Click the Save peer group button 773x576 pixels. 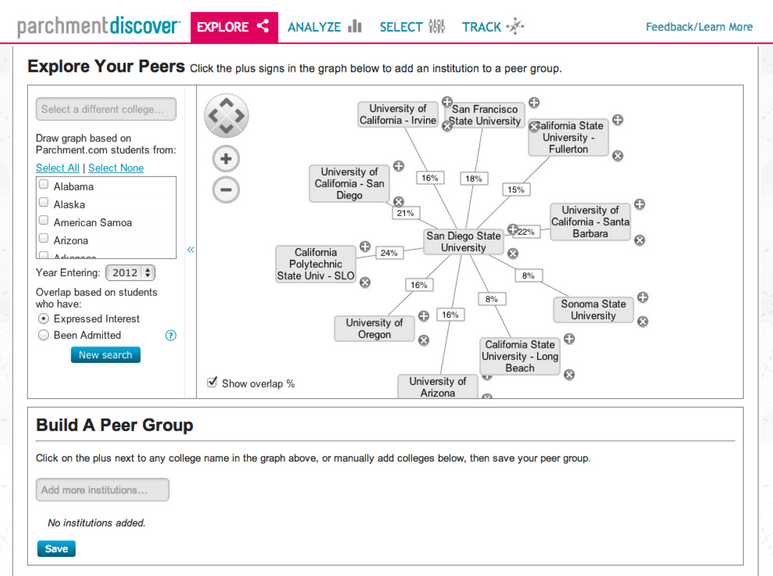click(x=56, y=549)
